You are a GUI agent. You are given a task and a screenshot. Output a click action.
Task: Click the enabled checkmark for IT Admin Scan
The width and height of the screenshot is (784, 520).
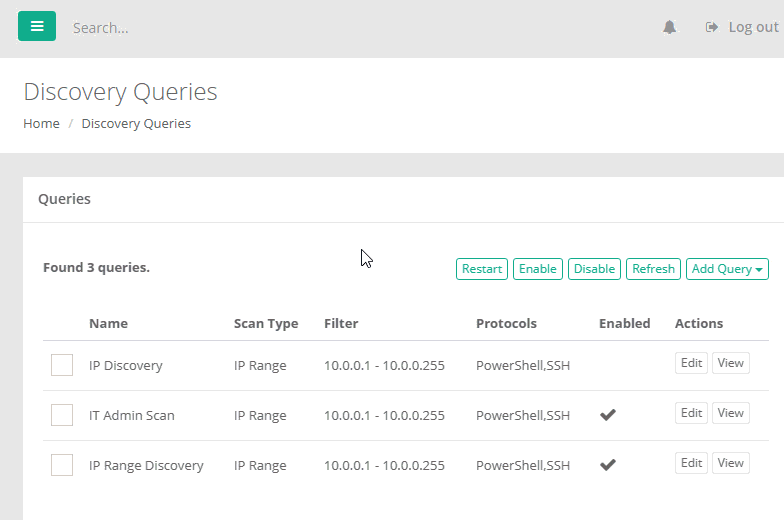click(x=607, y=415)
